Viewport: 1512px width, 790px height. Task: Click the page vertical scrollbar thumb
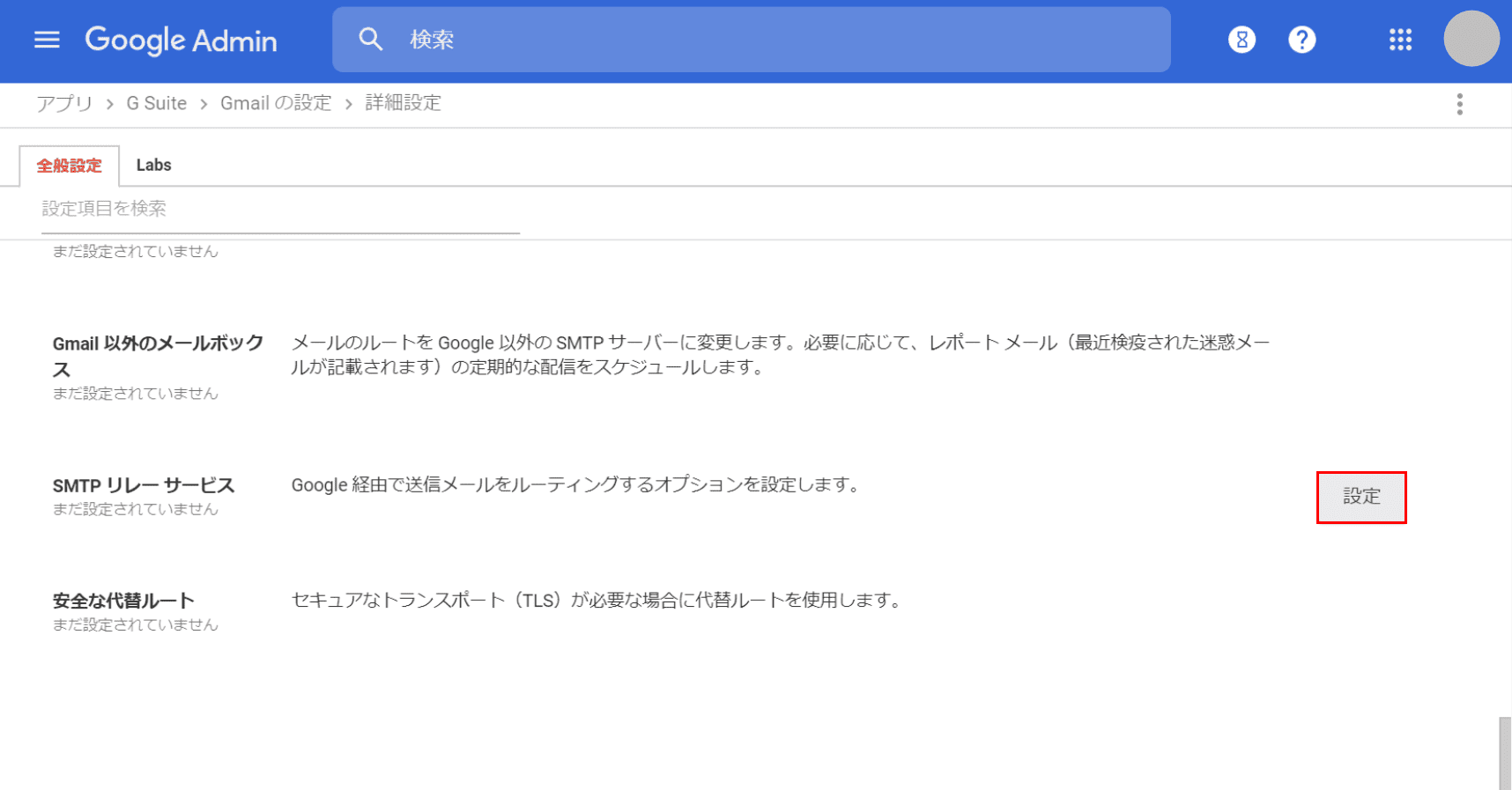pyautogui.click(x=1505, y=754)
